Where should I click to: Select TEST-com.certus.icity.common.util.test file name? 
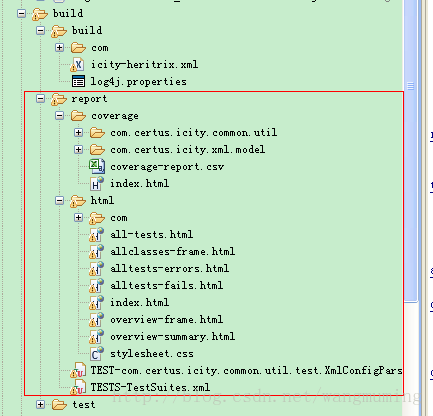[246, 370]
